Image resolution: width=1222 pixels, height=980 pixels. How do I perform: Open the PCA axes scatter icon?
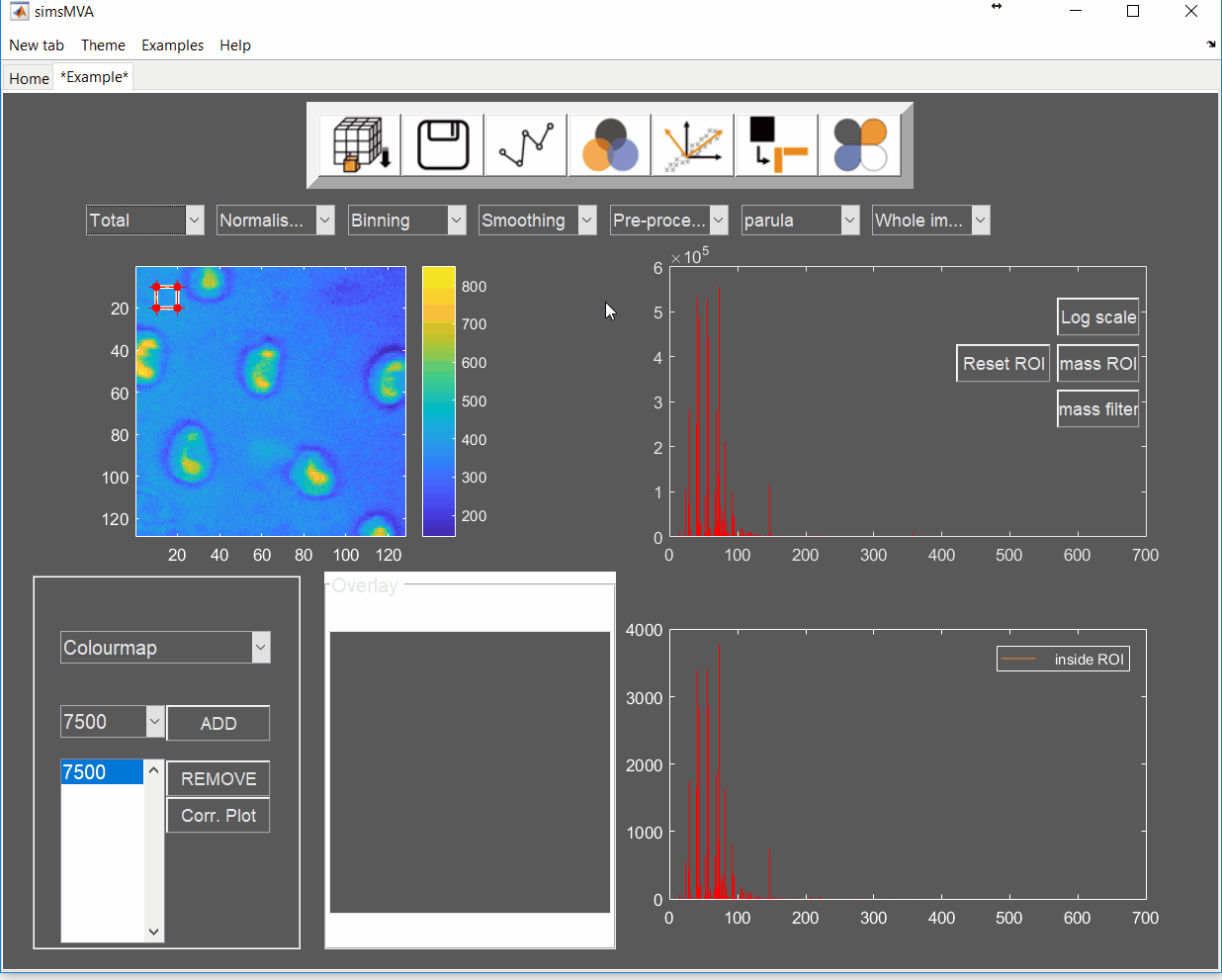coord(693,145)
